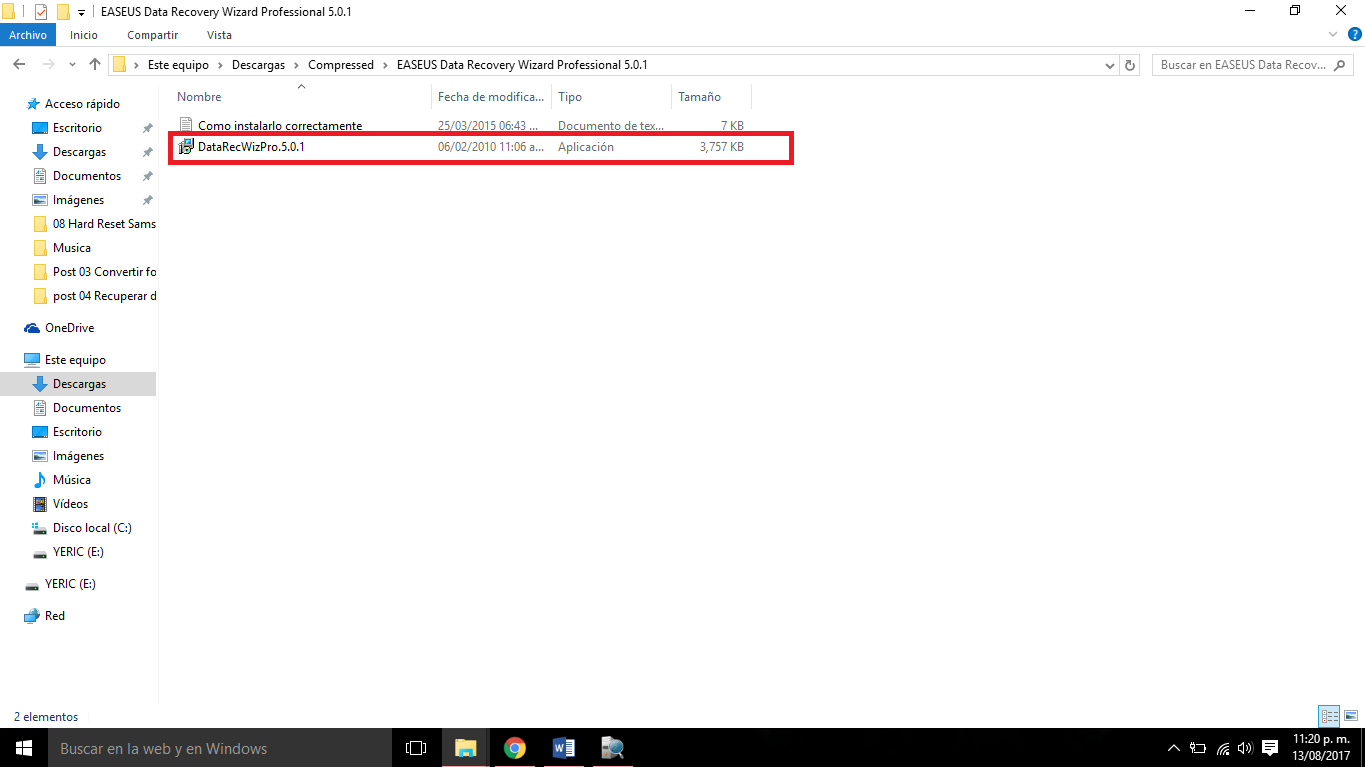1365x767 pixels.
Task: Expand the ribbon with the chevron
Action: pyautogui.click(x=1331, y=35)
